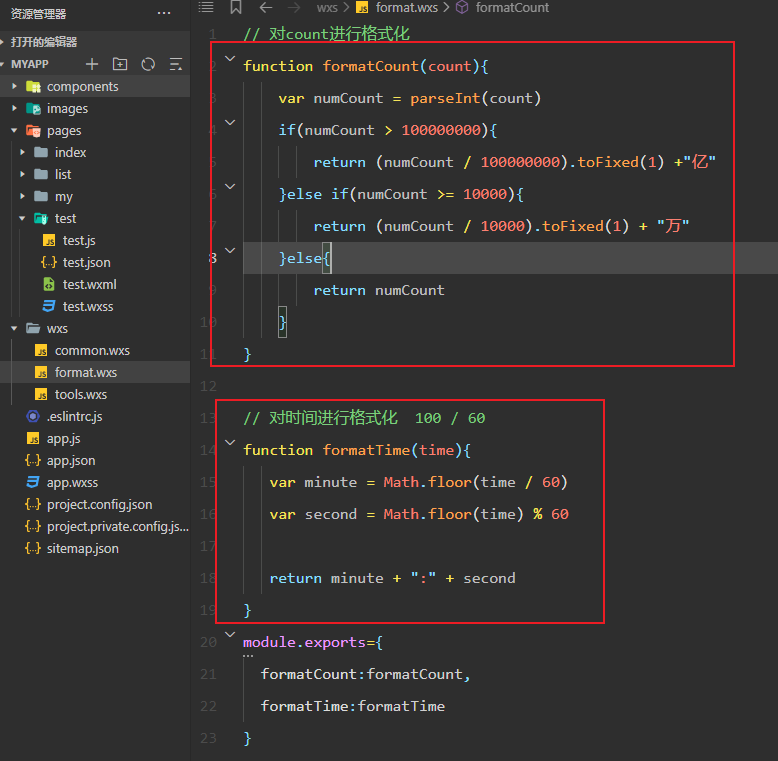The image size is (778, 761).
Task: Click the bookmark icon in editor toolbar
Action: click(x=236, y=7)
